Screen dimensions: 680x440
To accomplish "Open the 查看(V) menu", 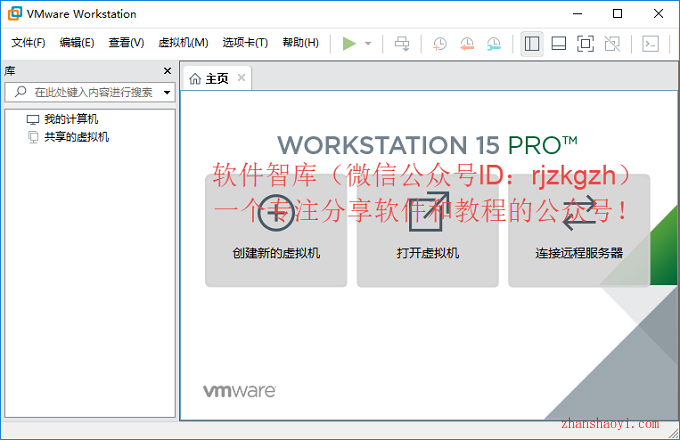I will click(126, 42).
